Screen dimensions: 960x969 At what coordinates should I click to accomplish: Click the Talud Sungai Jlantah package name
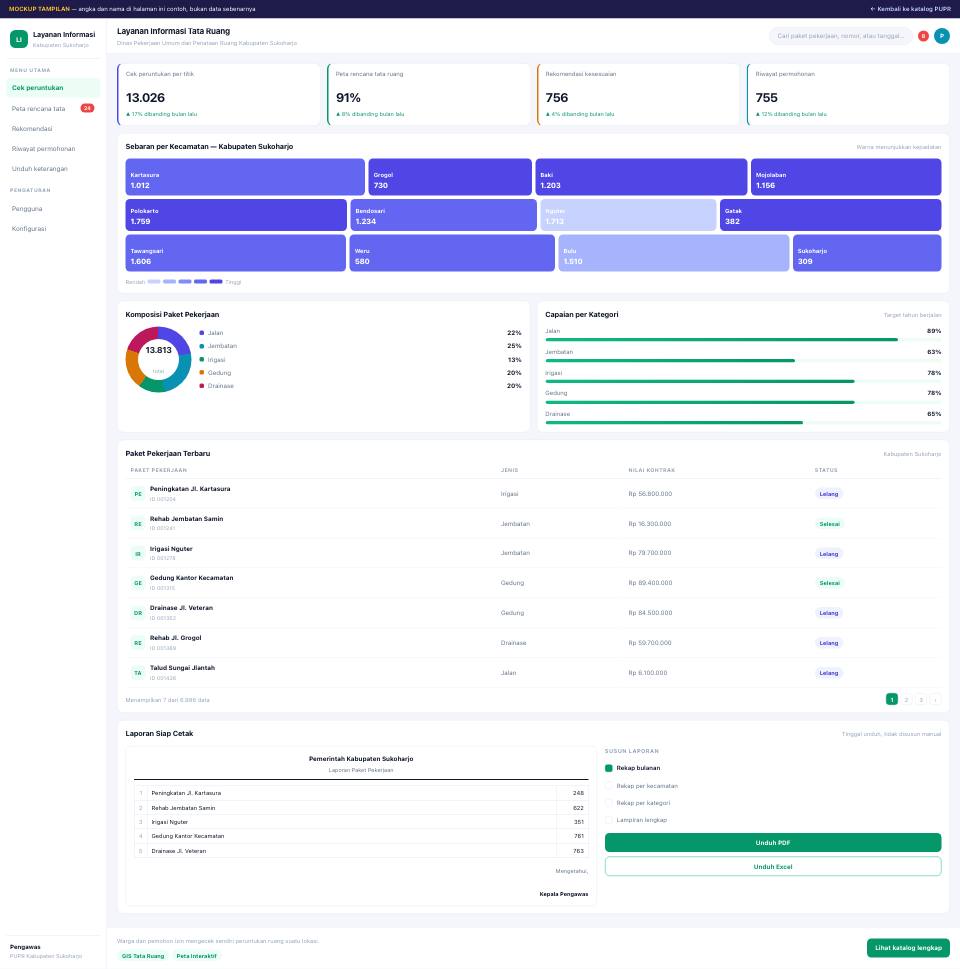[x=182, y=667]
